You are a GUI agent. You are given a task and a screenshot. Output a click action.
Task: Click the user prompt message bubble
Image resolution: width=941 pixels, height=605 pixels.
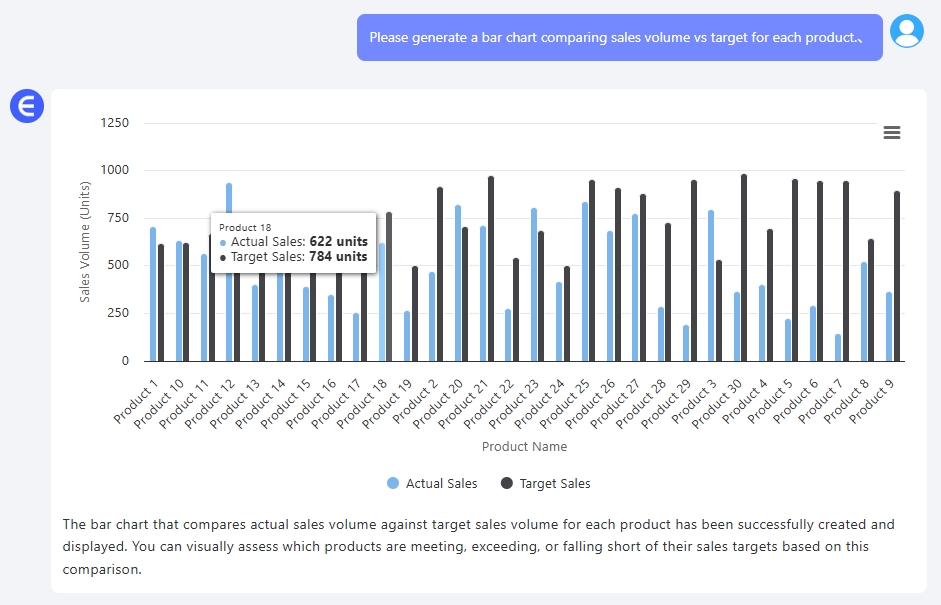coord(620,38)
